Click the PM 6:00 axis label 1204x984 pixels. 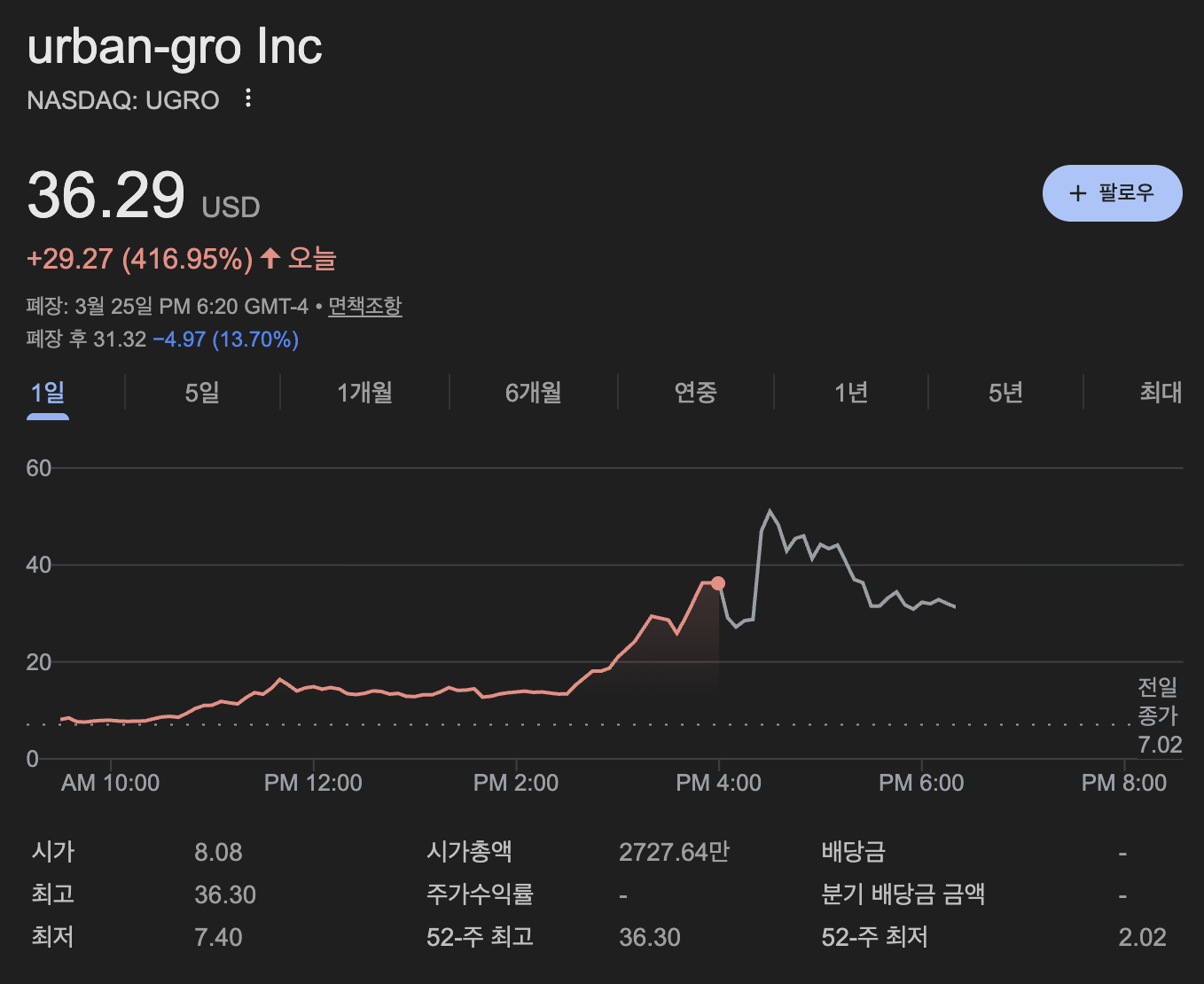(x=921, y=783)
